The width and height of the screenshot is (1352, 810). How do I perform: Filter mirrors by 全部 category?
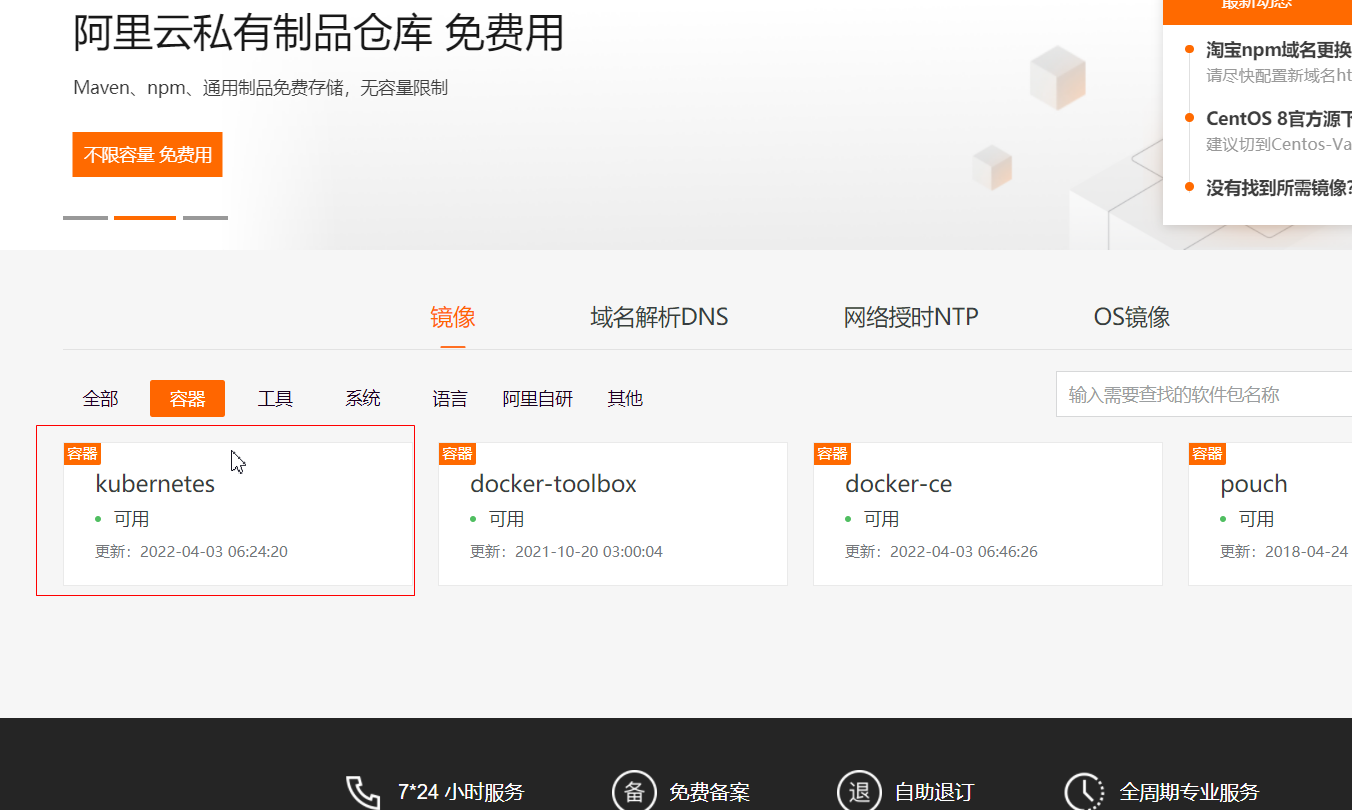point(100,399)
